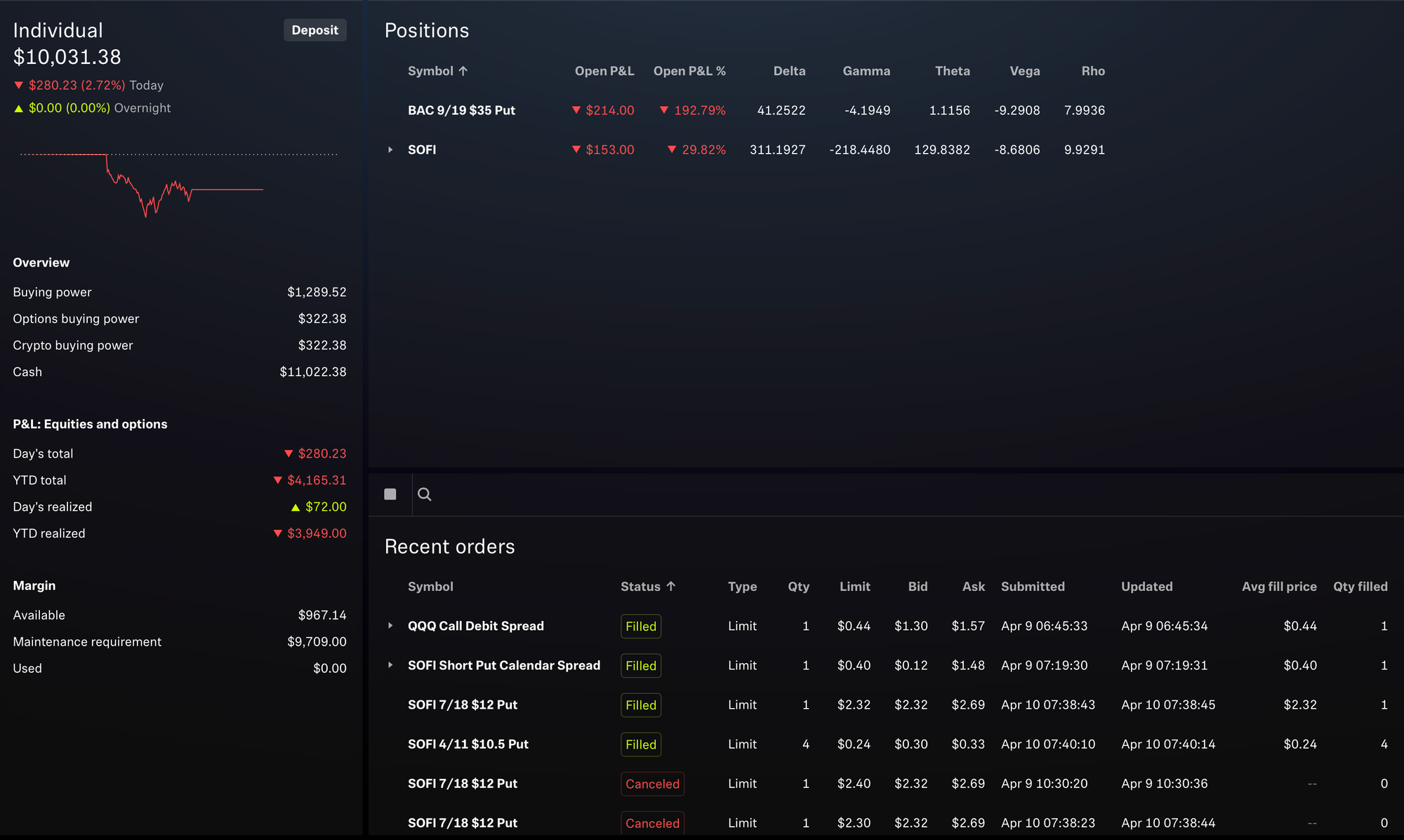Sort orders by Qty column header
This screenshot has width=1404, height=840.
[x=798, y=587]
